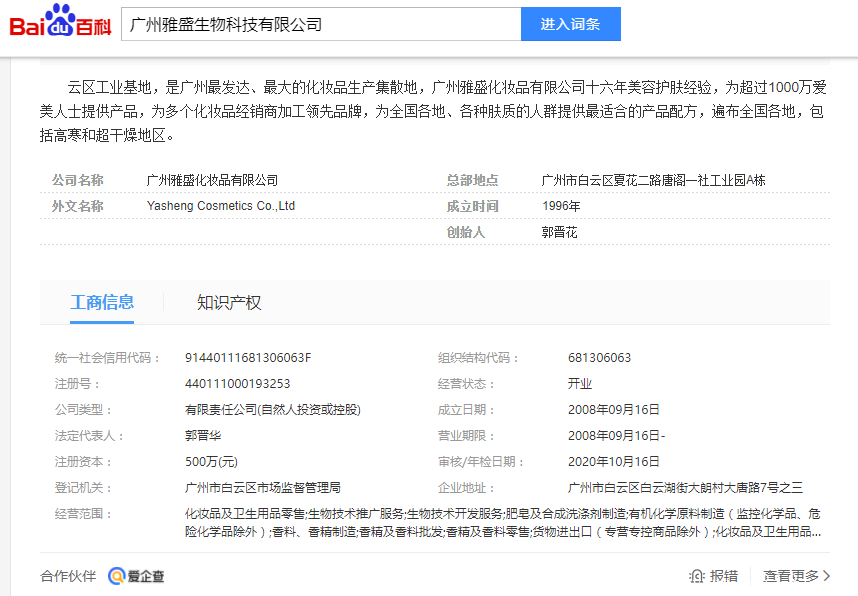Viewport: 858px width, 596px height.
Task: Click legal representative 郭晋华
Action: tap(203, 436)
